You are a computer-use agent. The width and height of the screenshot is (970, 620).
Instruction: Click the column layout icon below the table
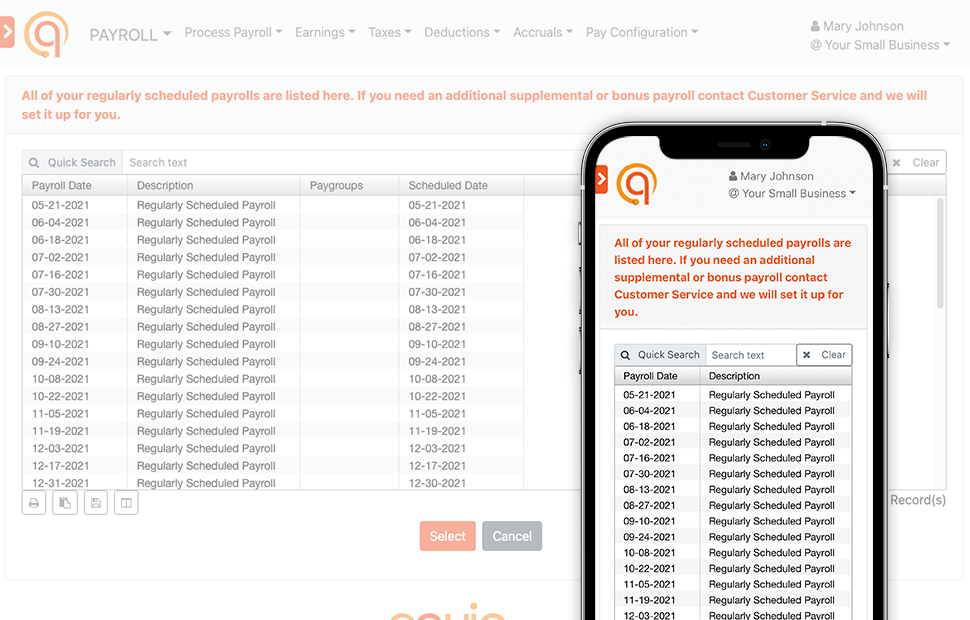coord(126,503)
